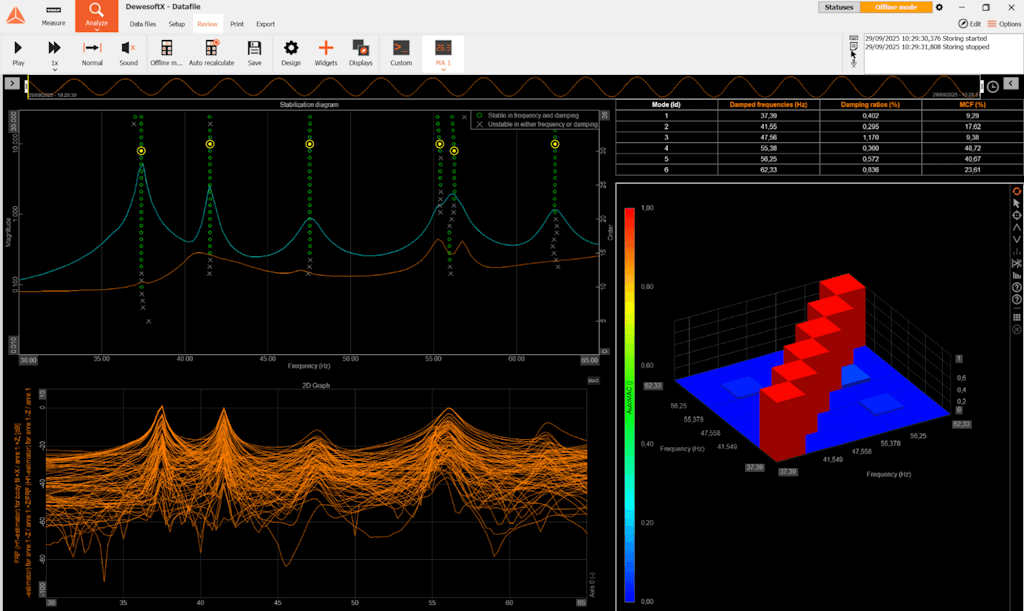The height and width of the screenshot is (611, 1024).
Task: Select damped frequency cell 56,25
Action: pos(768,159)
